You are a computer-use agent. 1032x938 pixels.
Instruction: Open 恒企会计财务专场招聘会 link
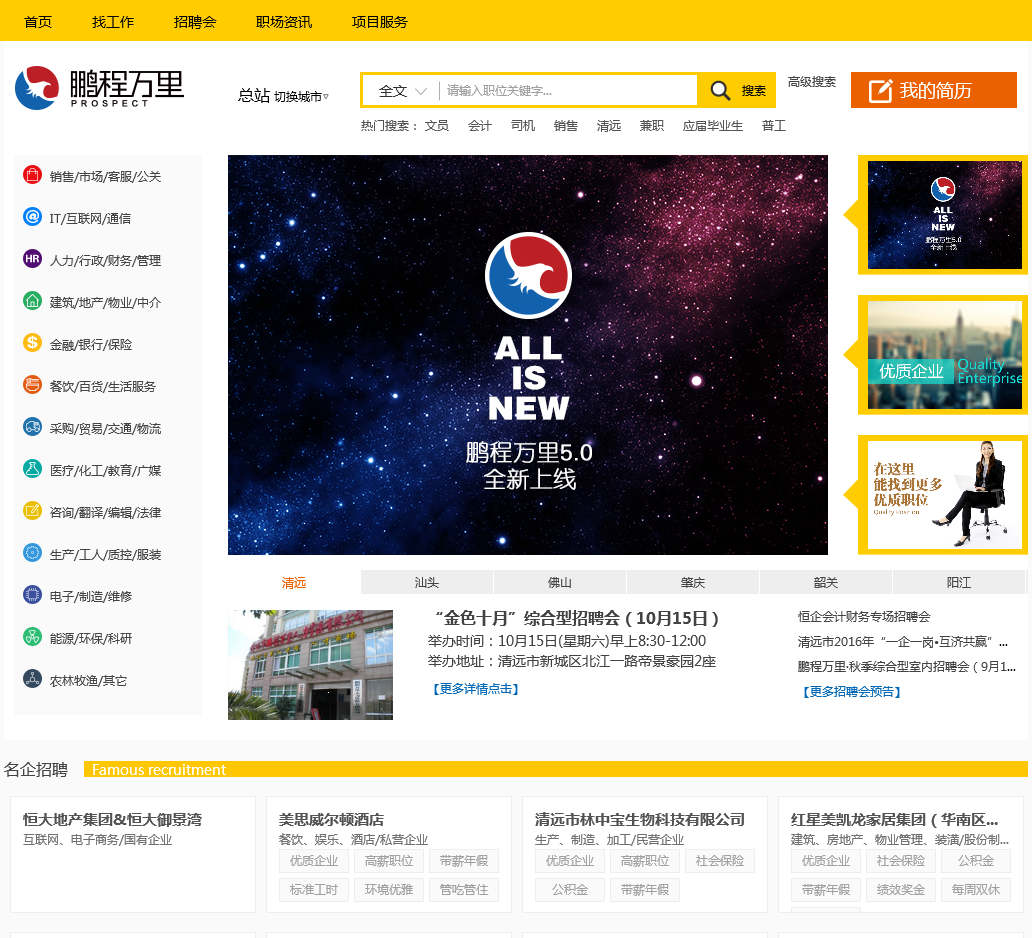[864, 617]
